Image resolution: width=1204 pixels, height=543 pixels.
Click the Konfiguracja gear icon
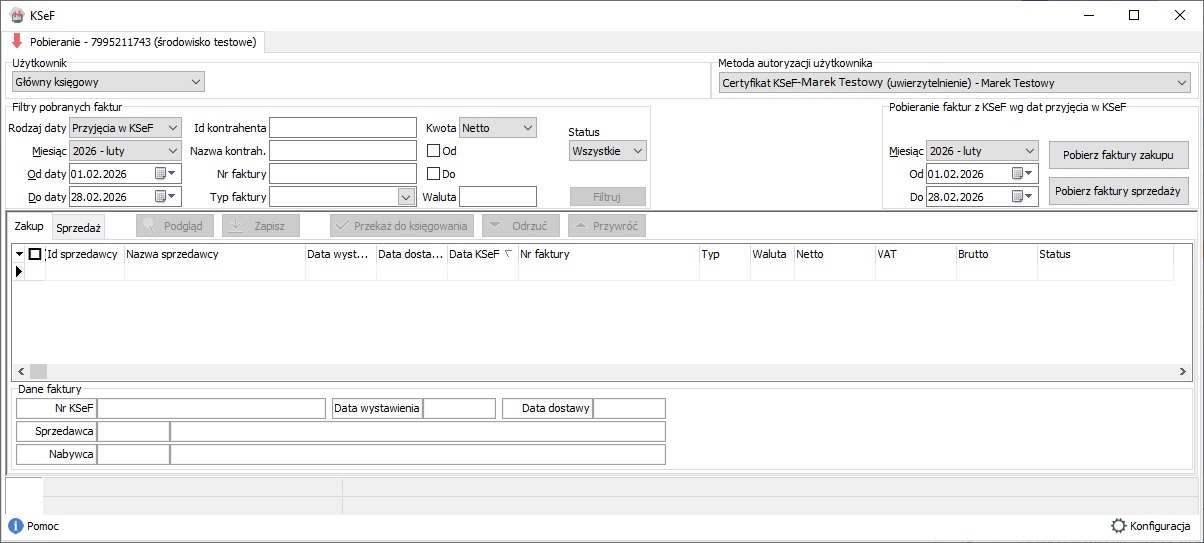click(1118, 526)
